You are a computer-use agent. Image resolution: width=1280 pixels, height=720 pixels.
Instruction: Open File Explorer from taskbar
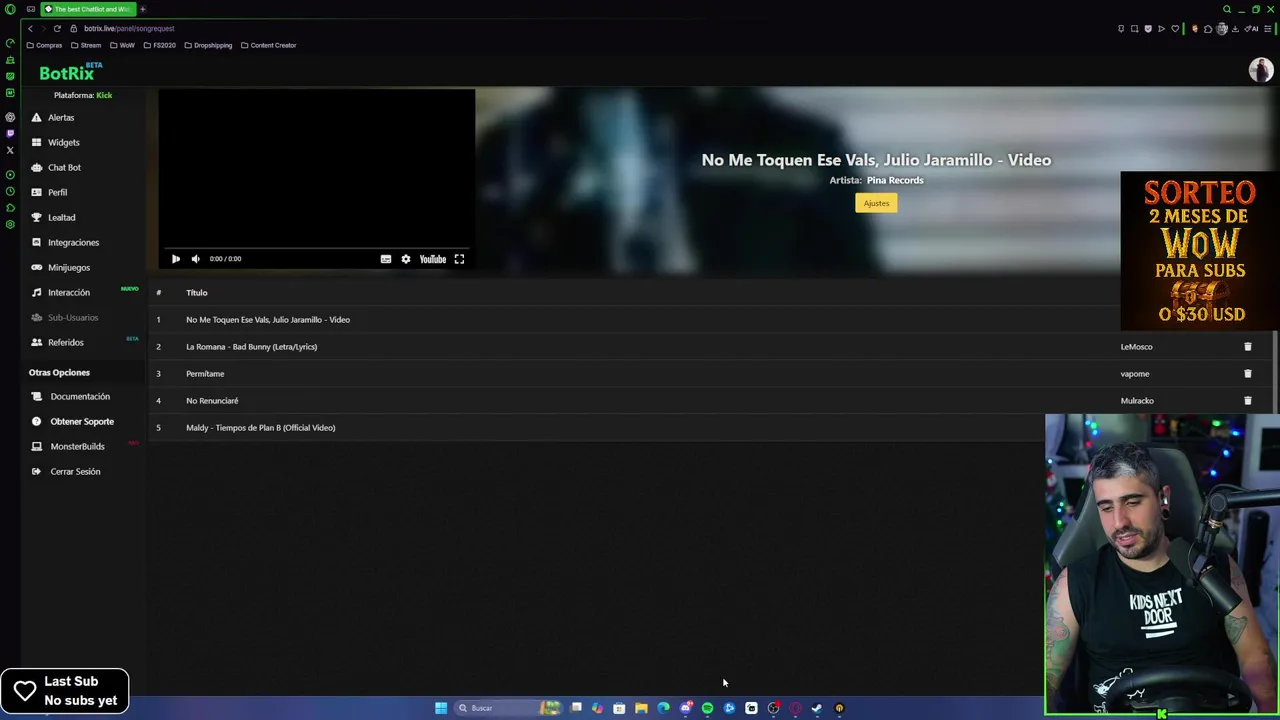tap(641, 708)
